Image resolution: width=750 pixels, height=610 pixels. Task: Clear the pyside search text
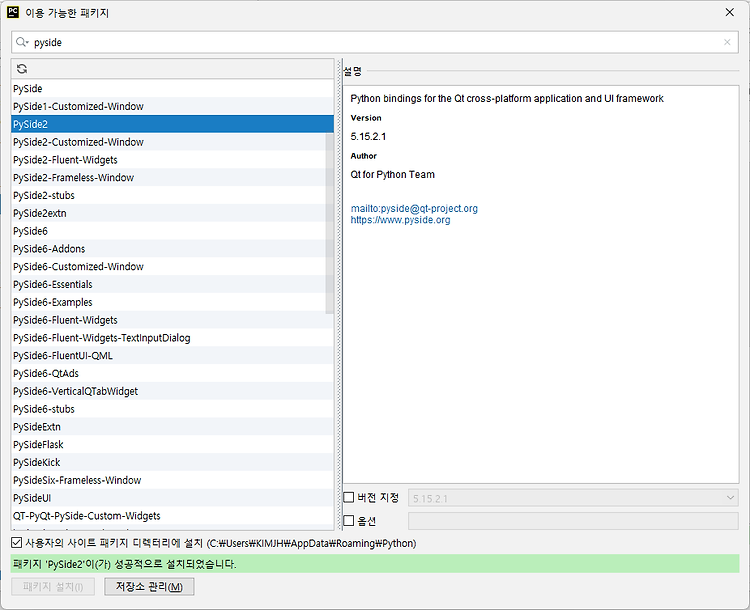tap(727, 42)
